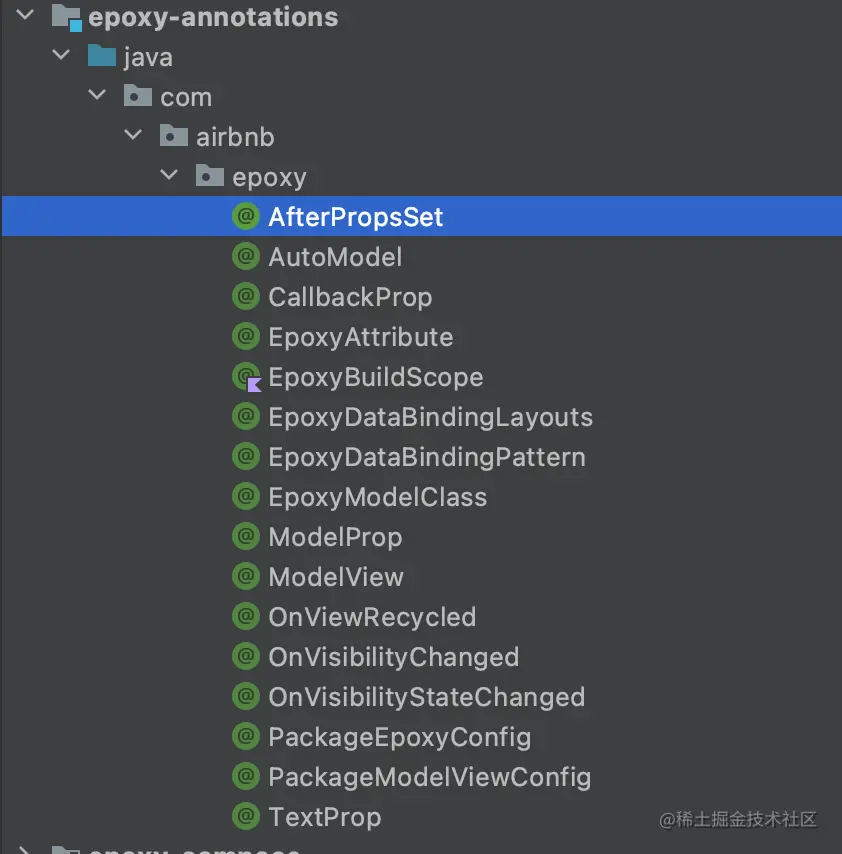The width and height of the screenshot is (842, 854).
Task: Select the OnVisibilityStateChanged file
Action: point(426,697)
